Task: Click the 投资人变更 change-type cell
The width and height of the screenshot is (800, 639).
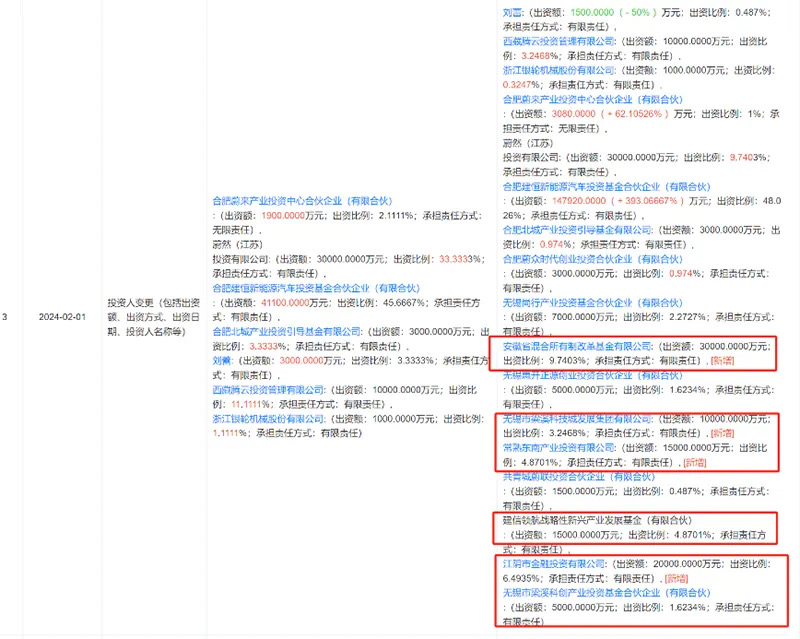Action: tap(153, 317)
